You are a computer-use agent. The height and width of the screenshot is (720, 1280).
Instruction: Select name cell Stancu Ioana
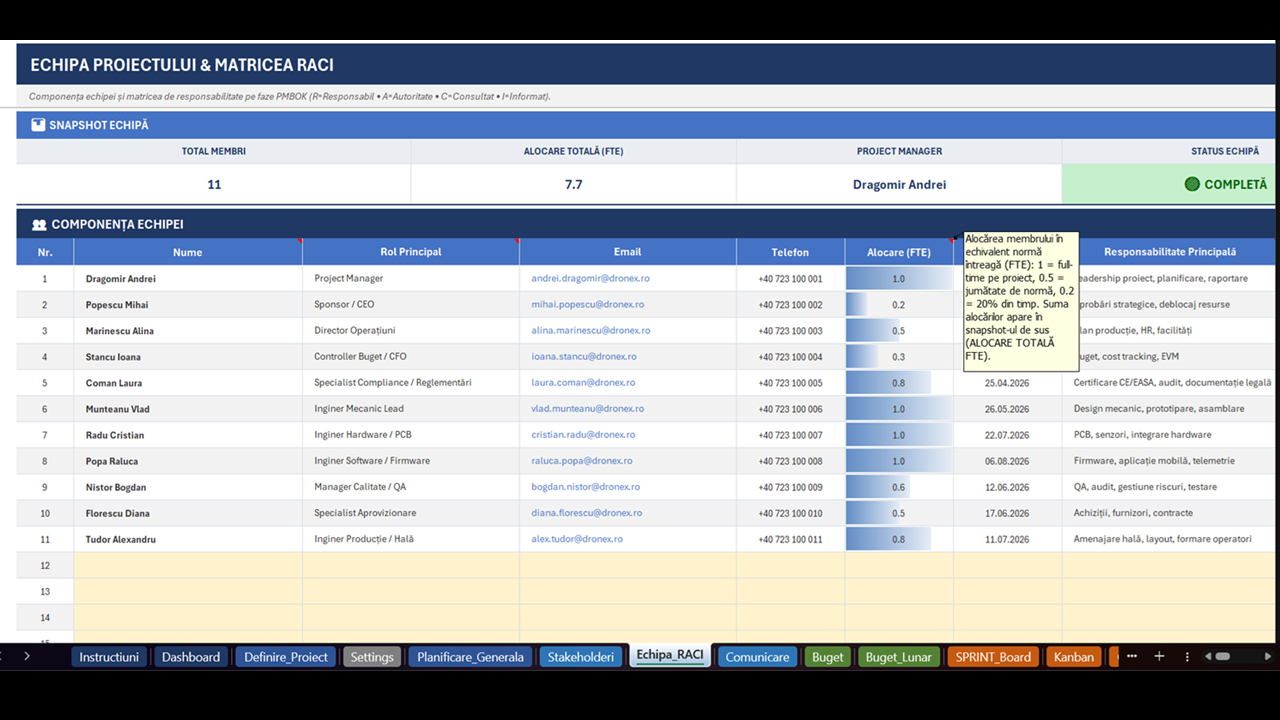(x=188, y=357)
